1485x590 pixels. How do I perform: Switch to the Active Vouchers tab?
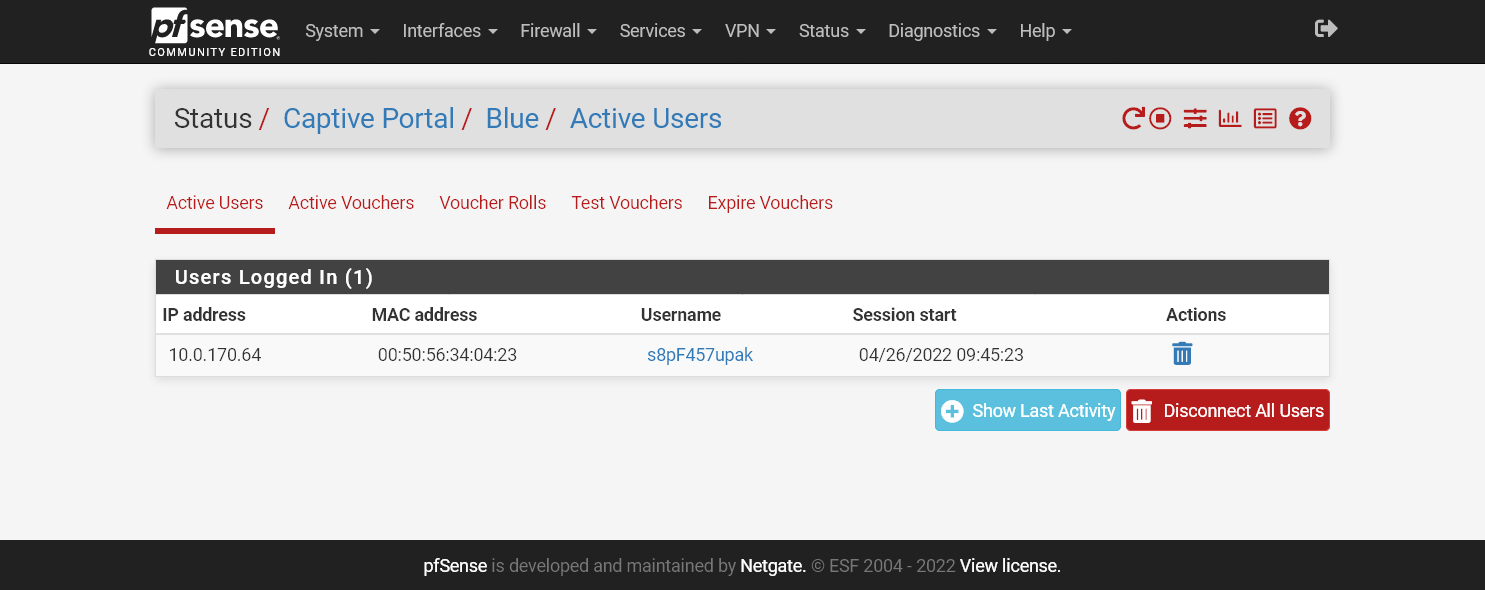(x=351, y=203)
